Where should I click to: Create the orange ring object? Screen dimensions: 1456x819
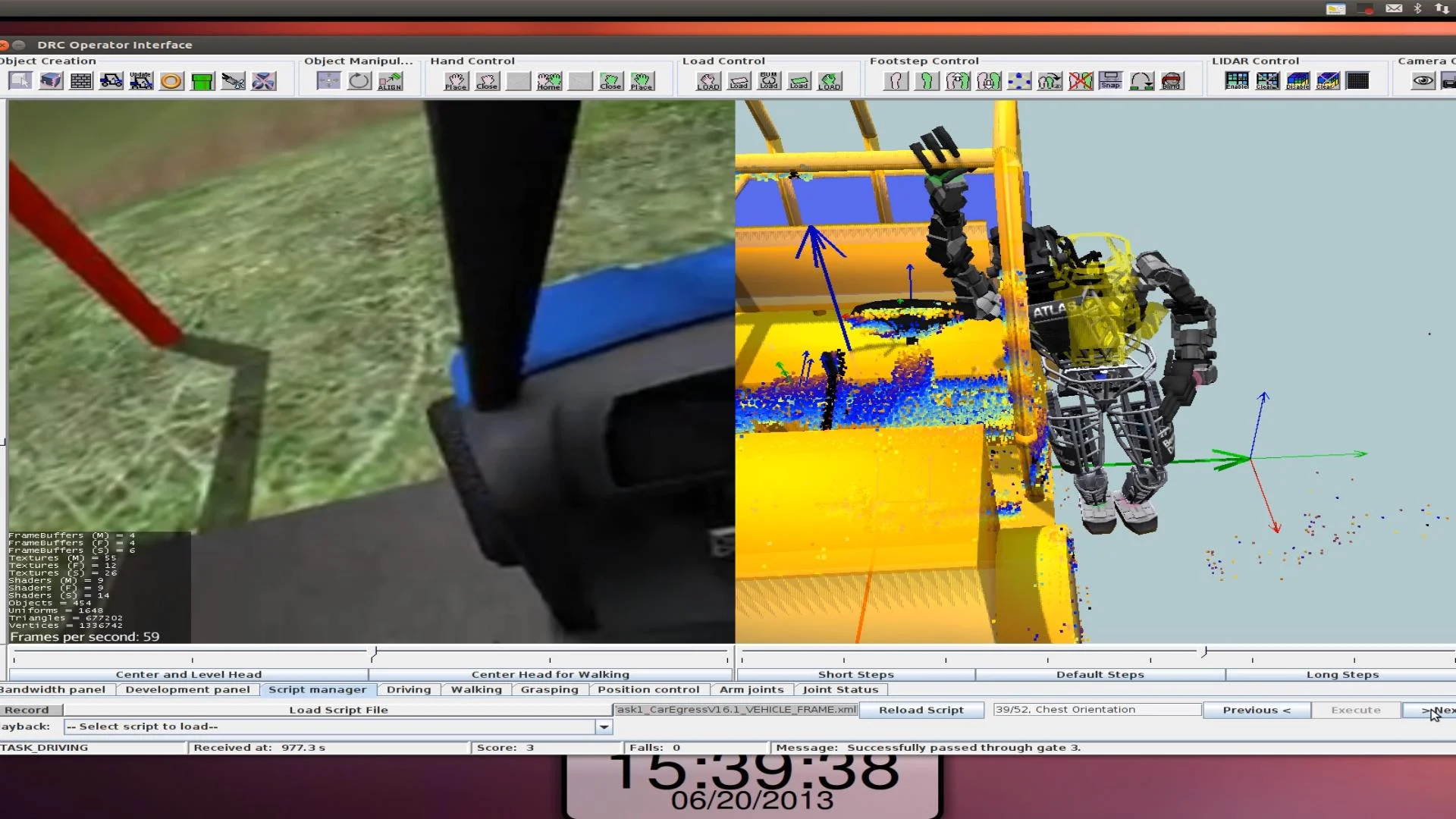[x=171, y=80]
